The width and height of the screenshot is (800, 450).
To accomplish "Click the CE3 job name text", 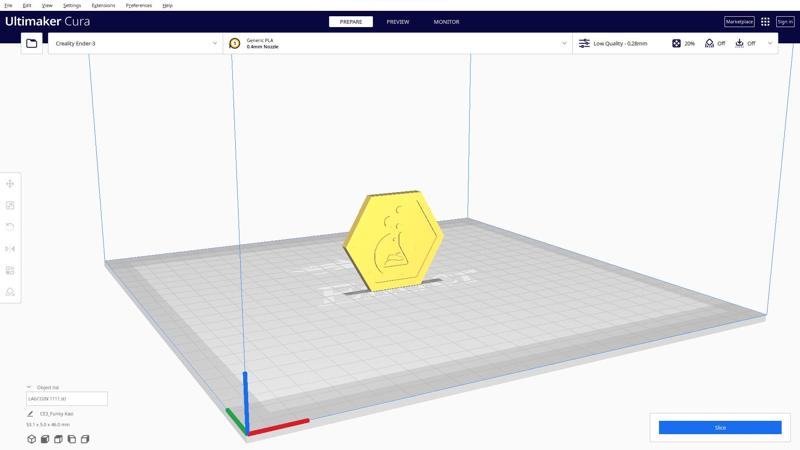I will point(57,414).
